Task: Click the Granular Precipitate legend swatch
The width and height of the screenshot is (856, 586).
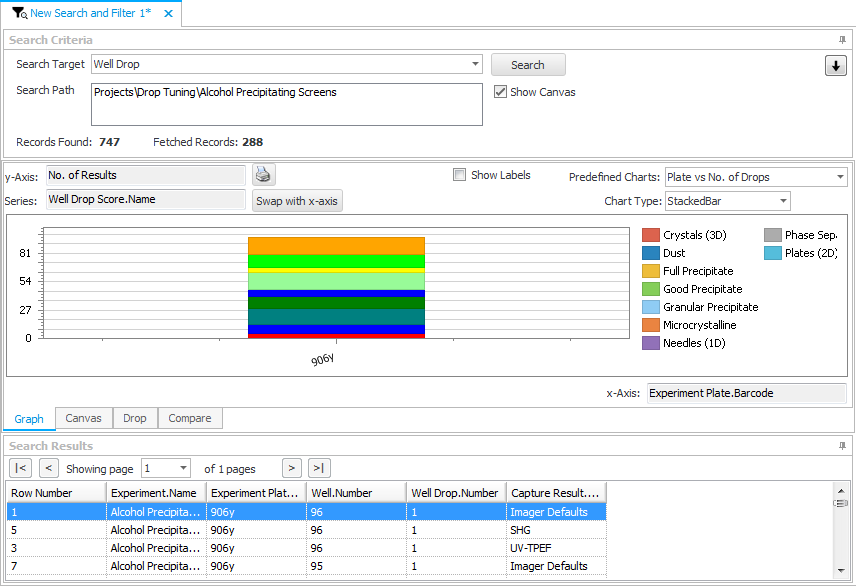Action: click(651, 307)
